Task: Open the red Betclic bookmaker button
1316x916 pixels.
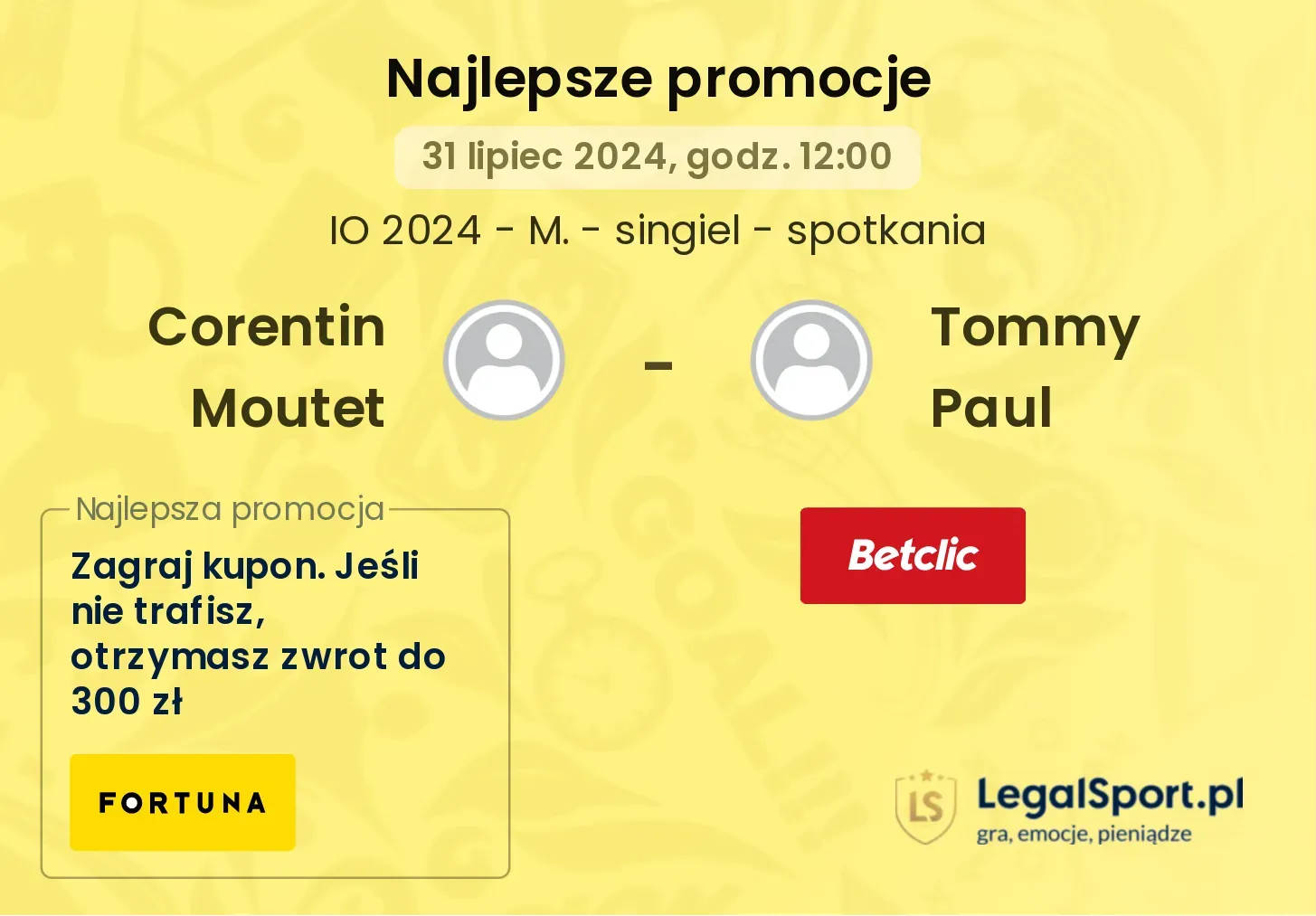Action: (913, 555)
